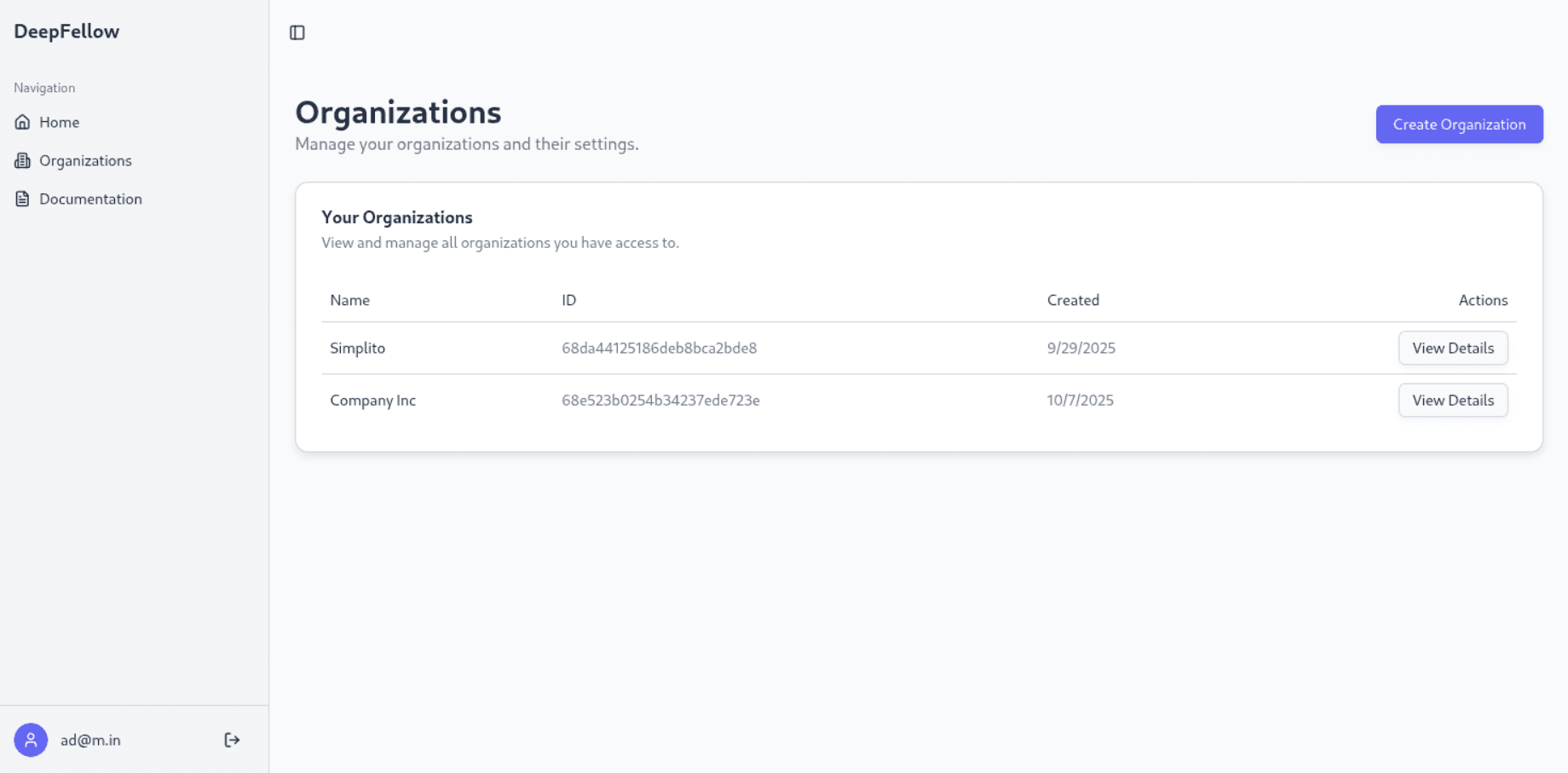View Details for Company Inc

1452,400
